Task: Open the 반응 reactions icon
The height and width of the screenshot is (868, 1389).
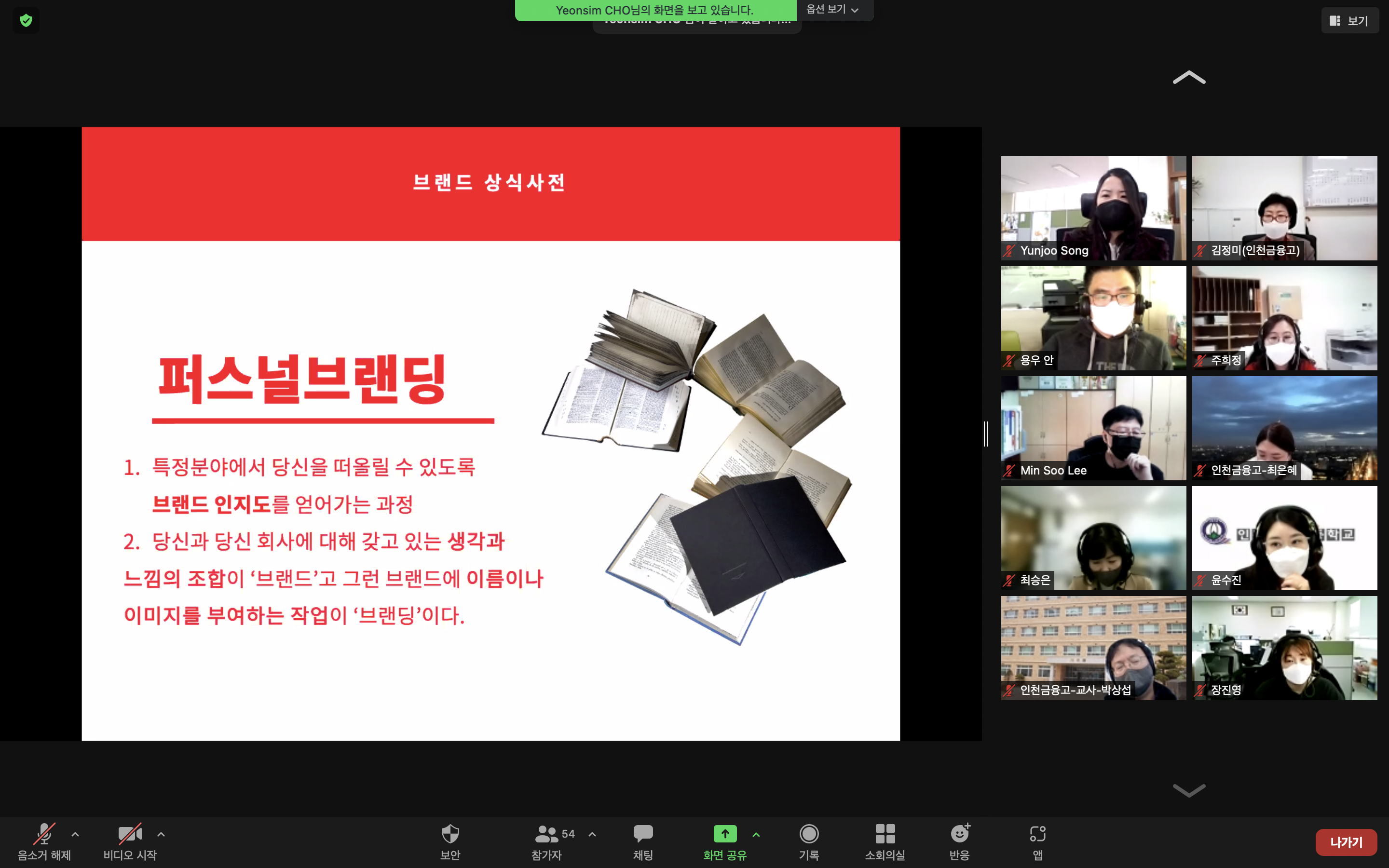Action: tap(959, 834)
